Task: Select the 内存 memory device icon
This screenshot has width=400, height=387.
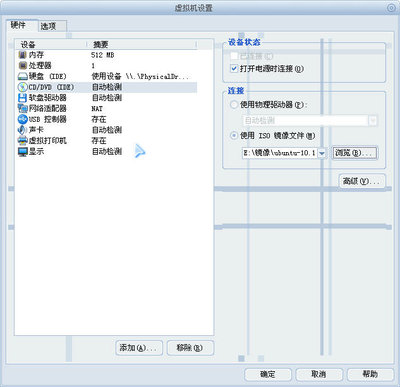Action: (23, 55)
